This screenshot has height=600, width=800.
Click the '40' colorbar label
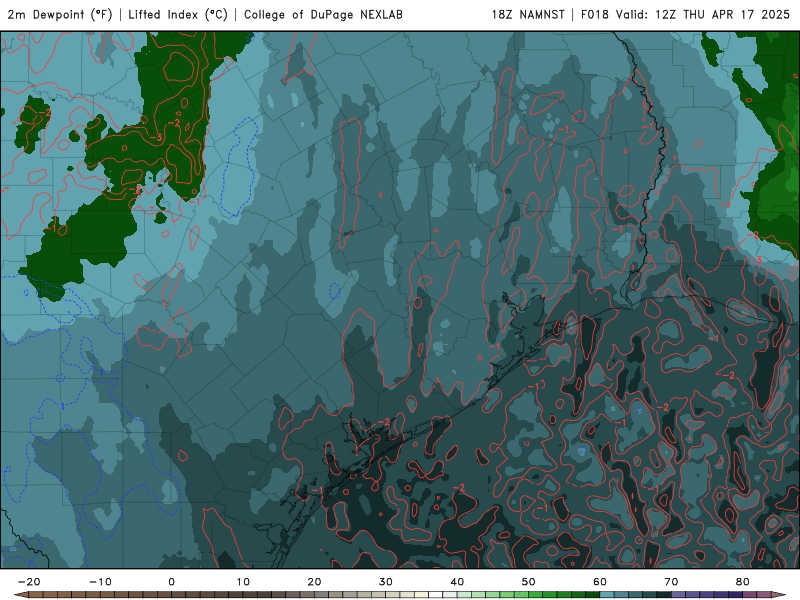click(457, 582)
